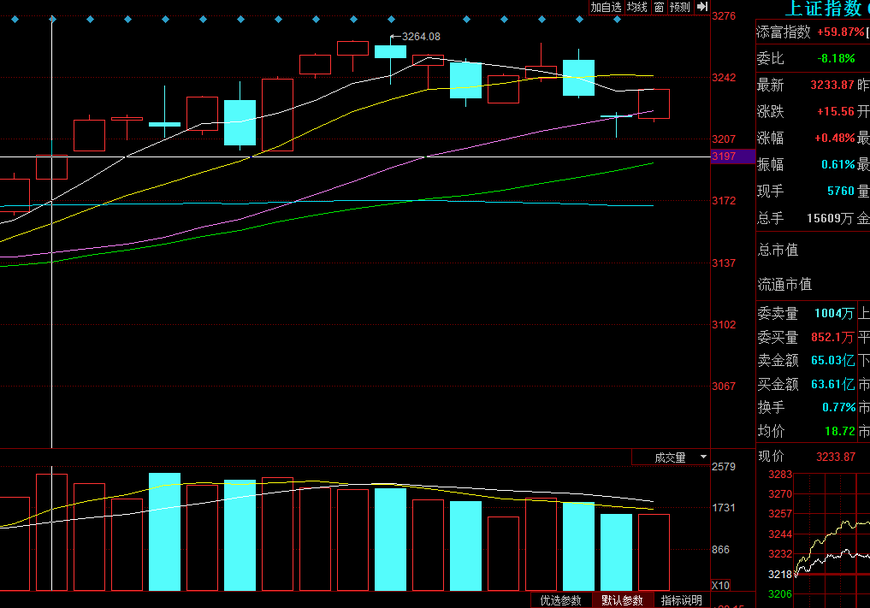Screen dimensions: 870x608
Task: Click the 866 volume axis label
Action: tap(721, 549)
